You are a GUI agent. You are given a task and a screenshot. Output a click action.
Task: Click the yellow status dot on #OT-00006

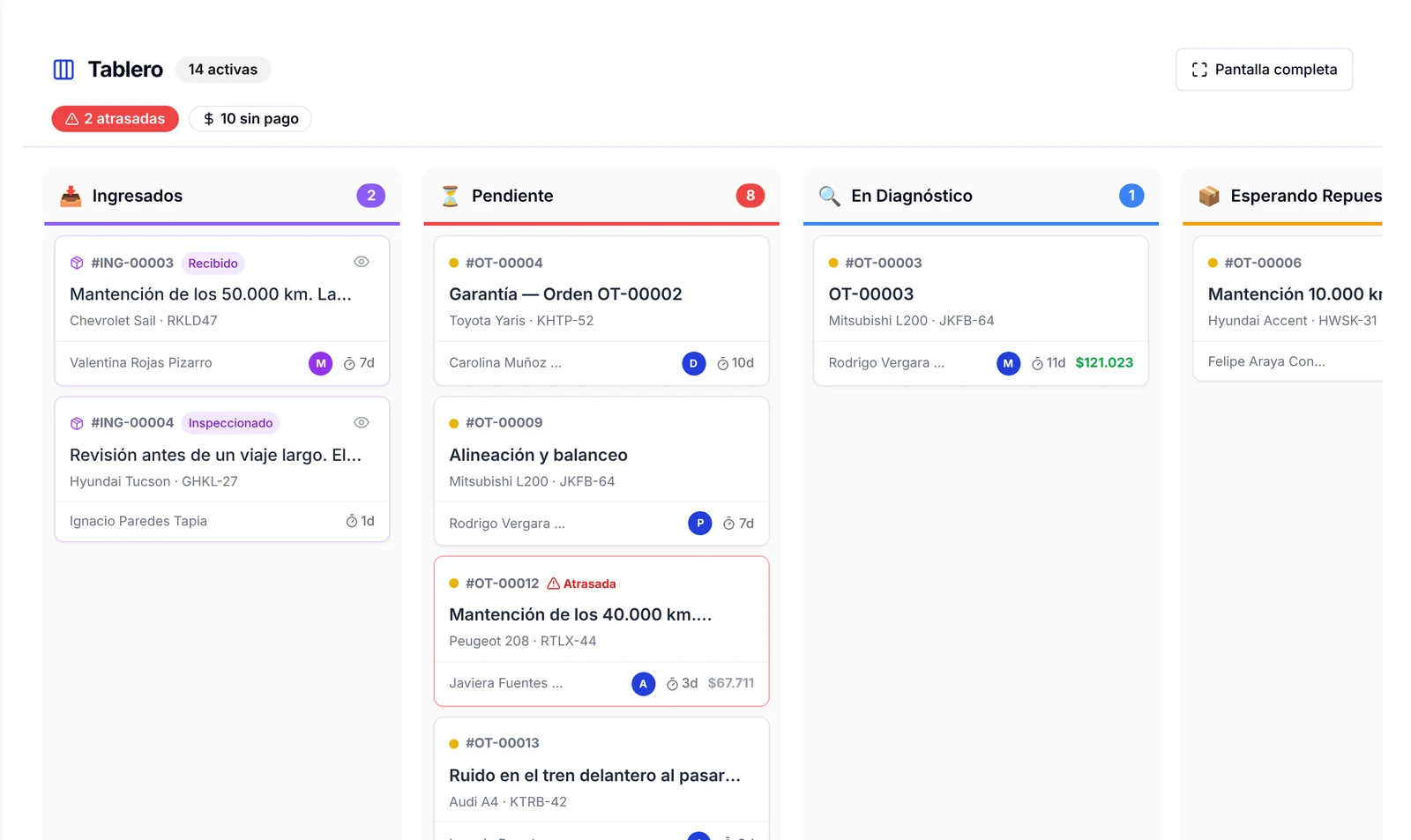point(1213,263)
